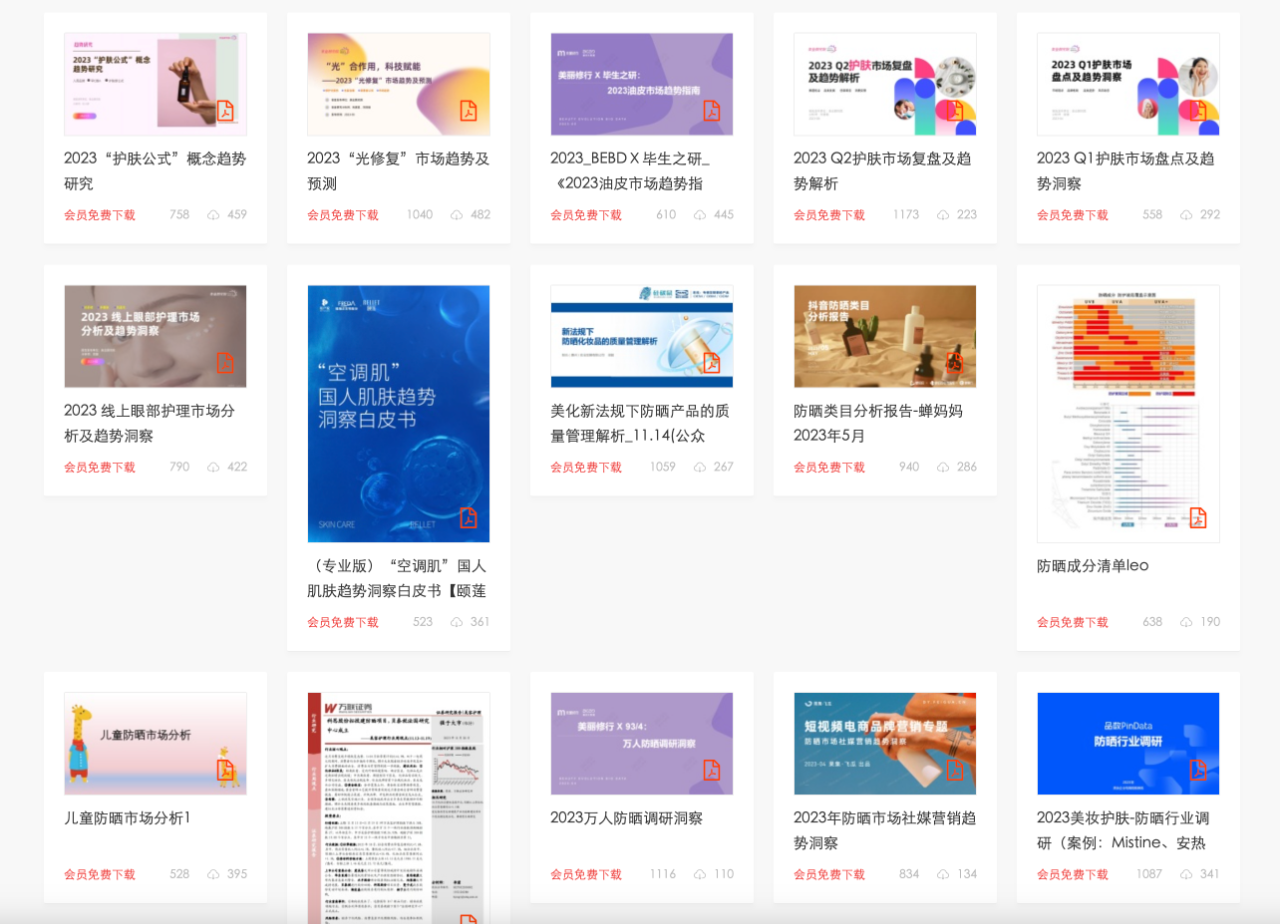
Task: Open 短视频电商品牌营销专题 thumbnail image
Action: click(885, 744)
